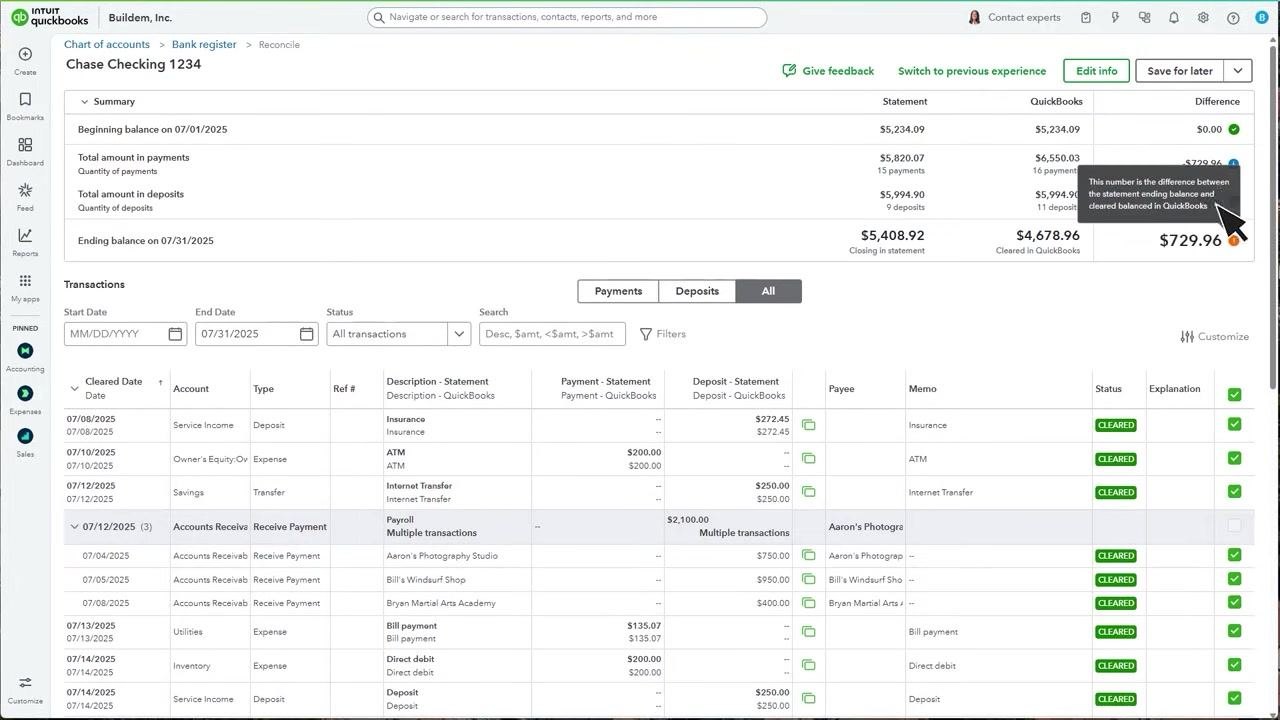Click the CLEARED status badge for Insurance
The height and width of the screenshot is (720, 1280).
pos(1116,425)
